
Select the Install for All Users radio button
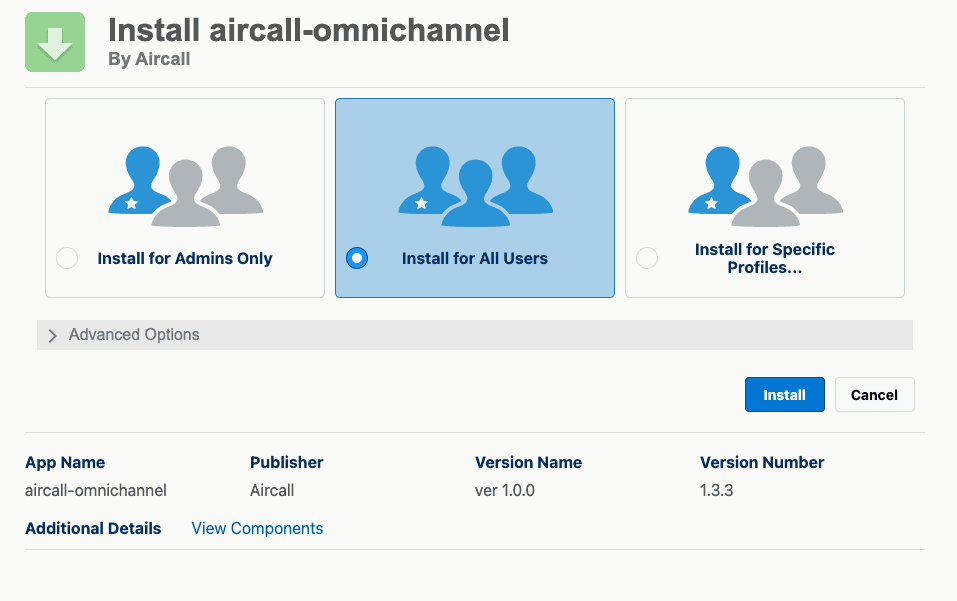(357, 258)
